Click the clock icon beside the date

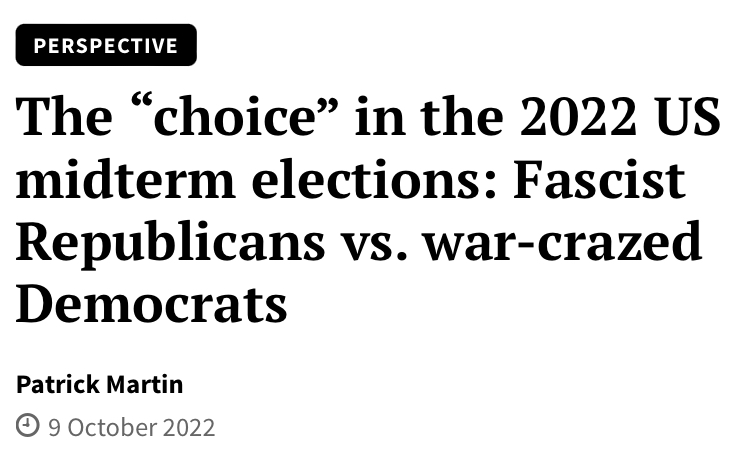click(x=27, y=425)
